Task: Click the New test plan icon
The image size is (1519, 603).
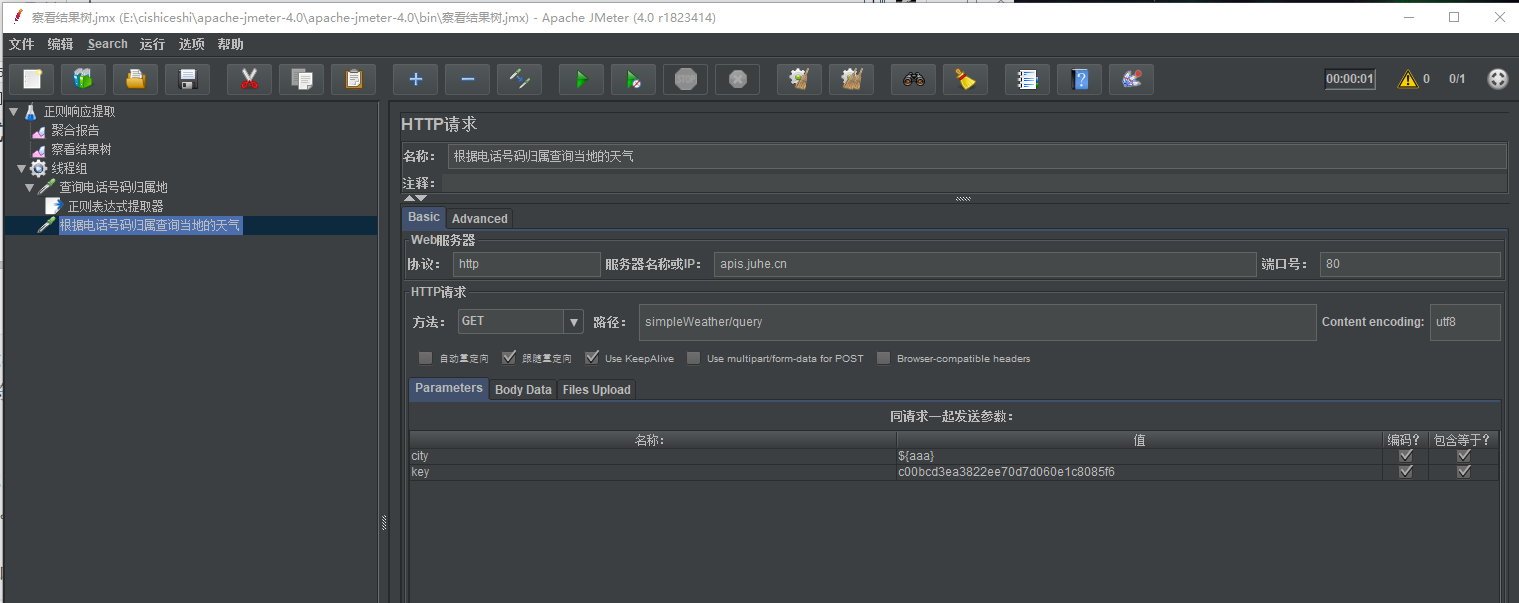Action: point(32,79)
